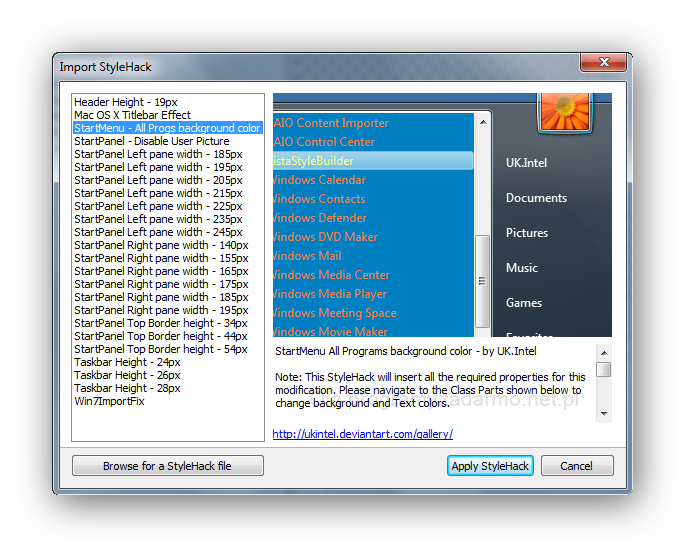The width and height of the screenshot is (686, 548).
Task: Click 'AIO Content Importer' in preview
Action: point(331,123)
